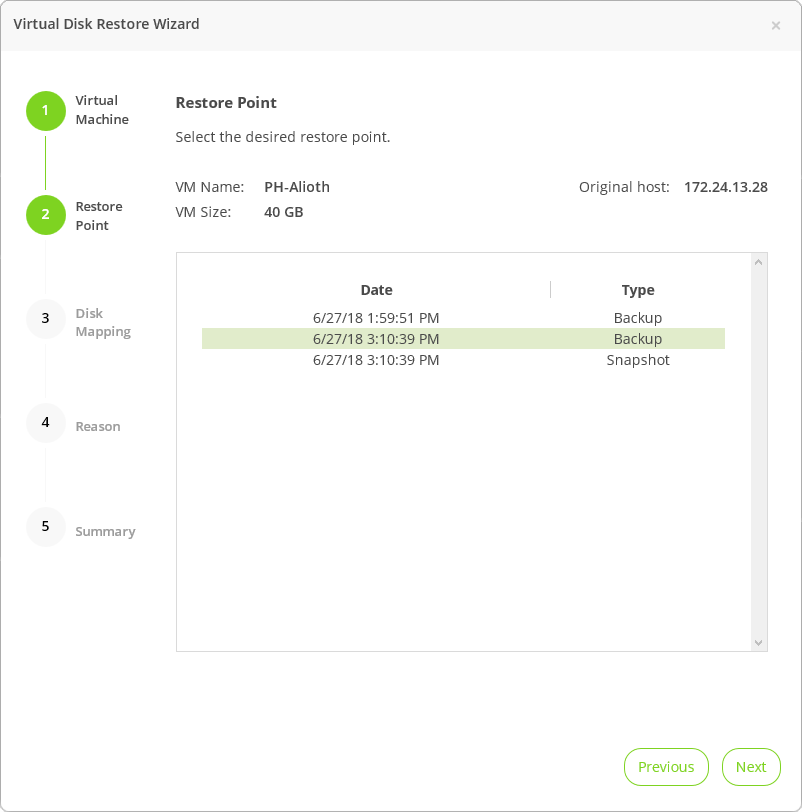
Task: Go to Disk Mapping step label
Action: (103, 322)
